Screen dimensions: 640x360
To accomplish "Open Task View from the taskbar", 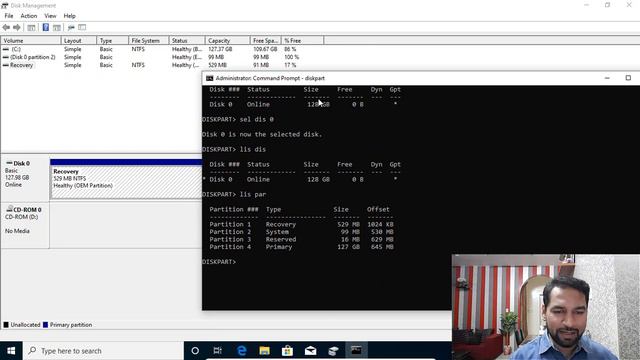I will 218,351.
